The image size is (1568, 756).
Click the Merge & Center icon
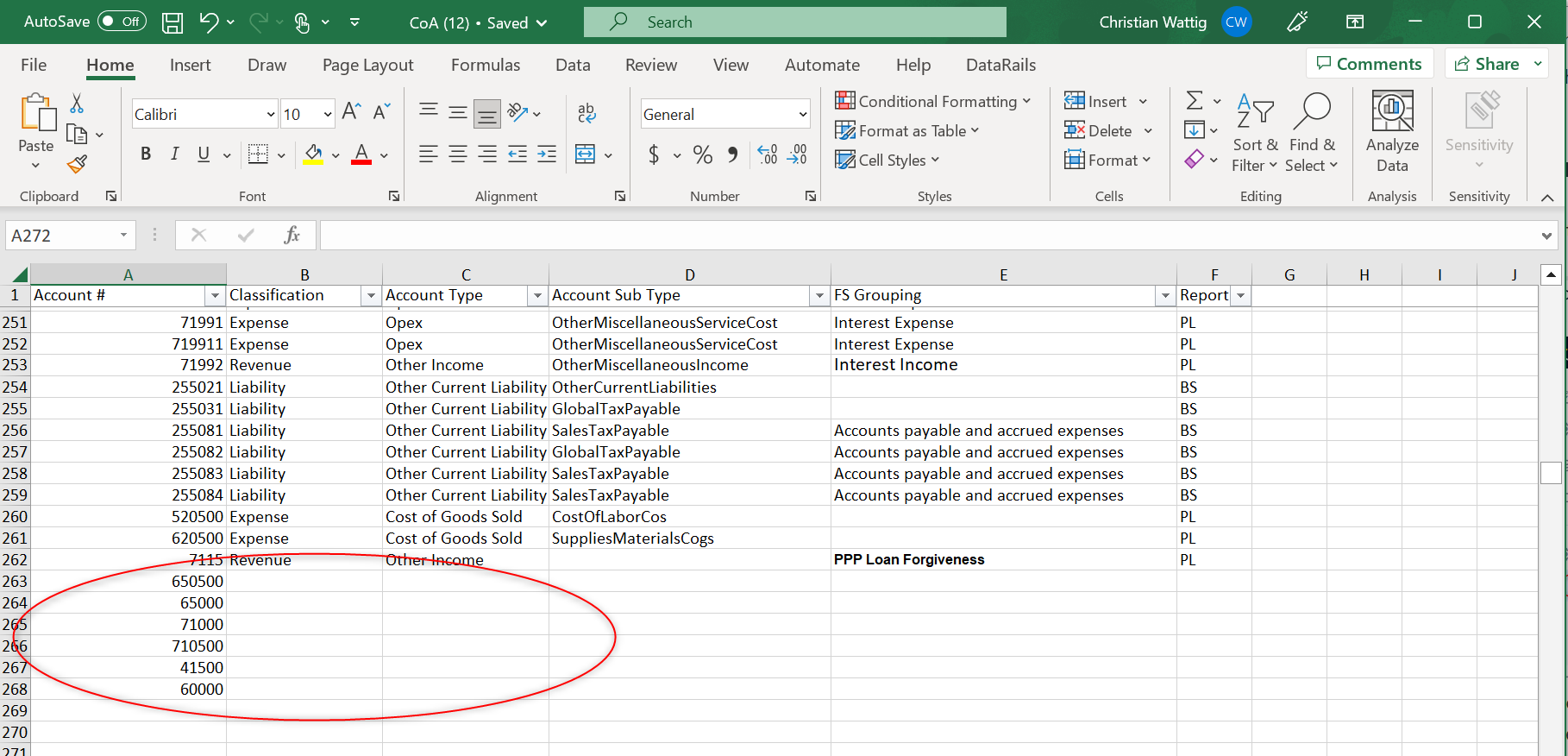[585, 154]
